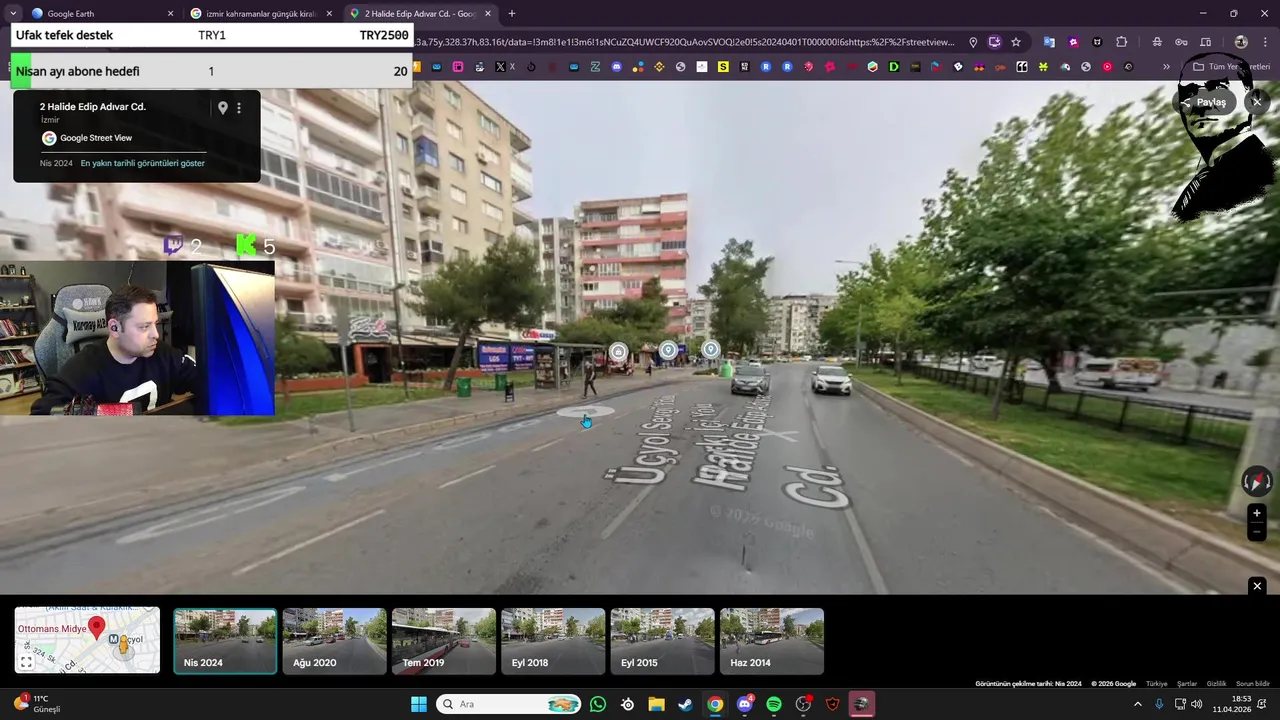Close the Google Earth tab
Image resolution: width=1280 pixels, height=720 pixels.
point(170,14)
